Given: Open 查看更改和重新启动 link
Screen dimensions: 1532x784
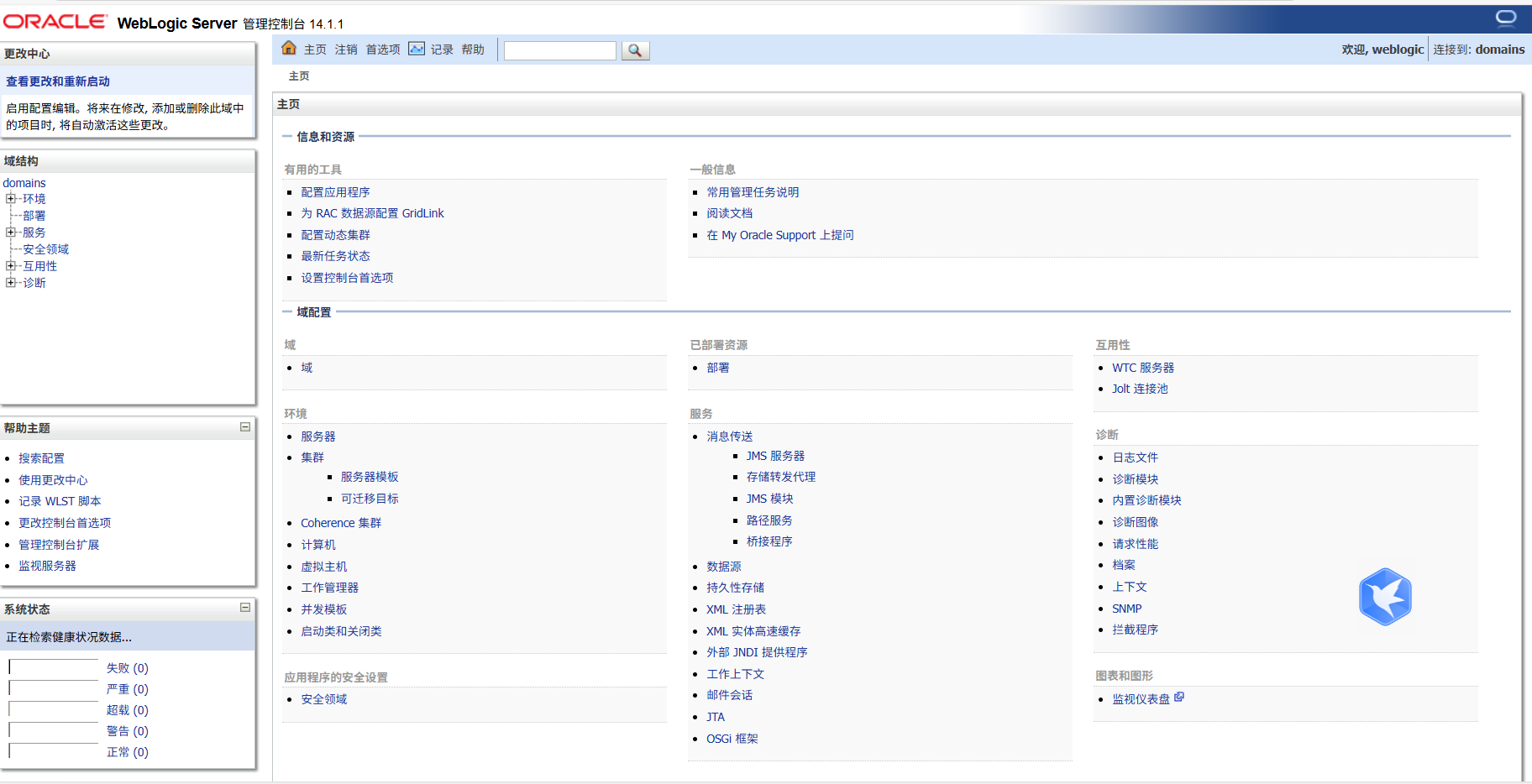Looking at the screenshot, I should (x=58, y=81).
